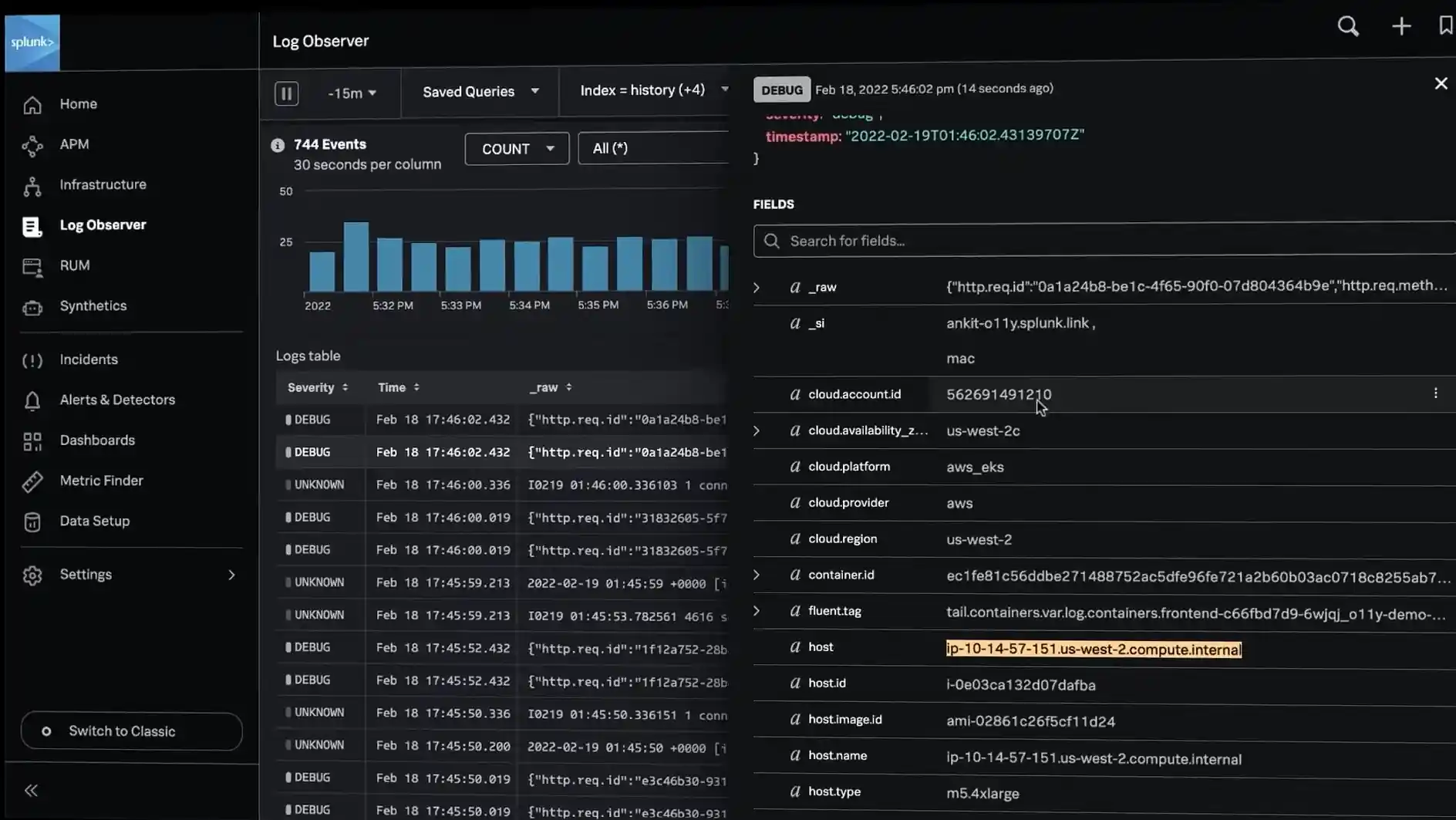Sort the logs table by _raw column

(551, 387)
